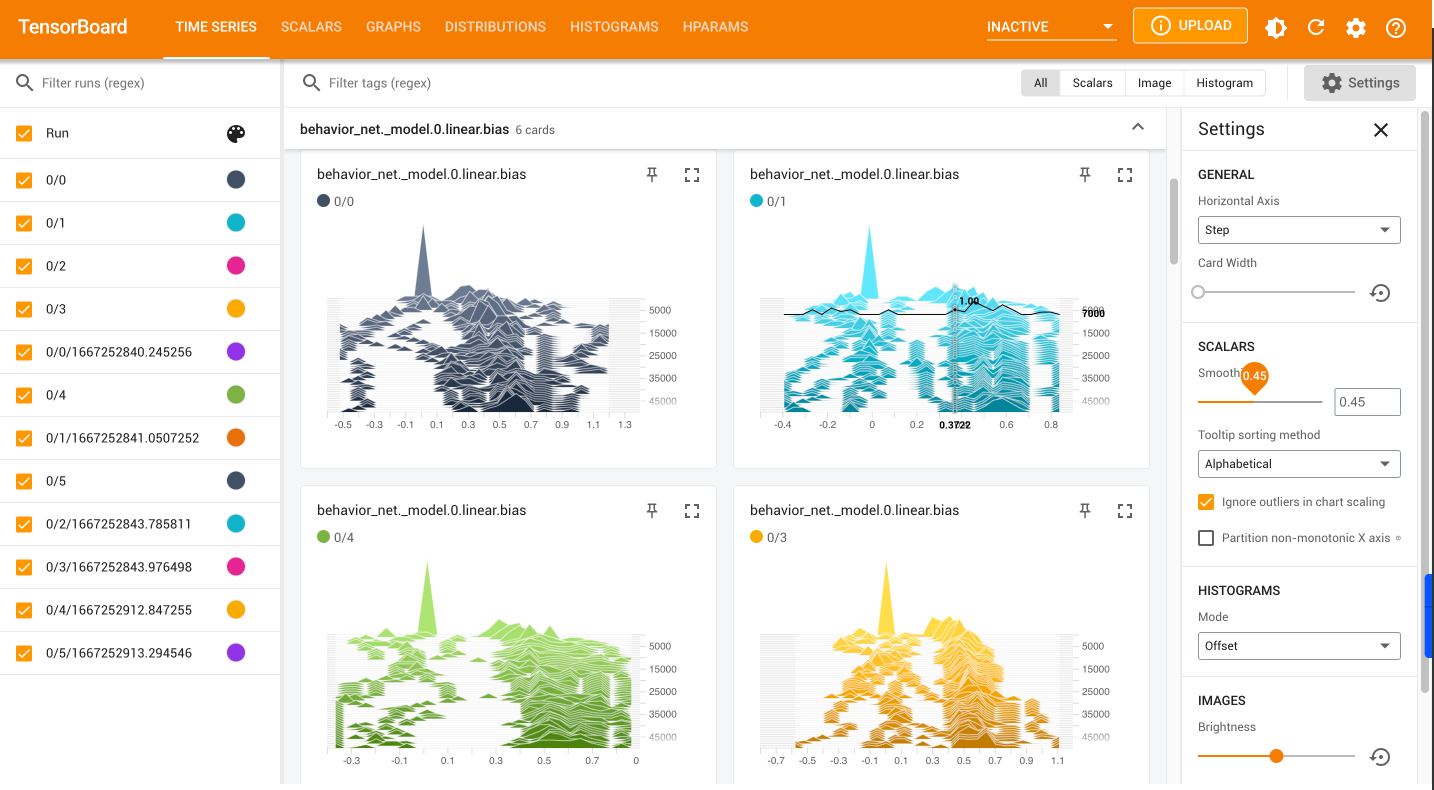Expand the 0/1 histogram card to fullscreen
This screenshot has width=1434, height=790.
point(1125,175)
